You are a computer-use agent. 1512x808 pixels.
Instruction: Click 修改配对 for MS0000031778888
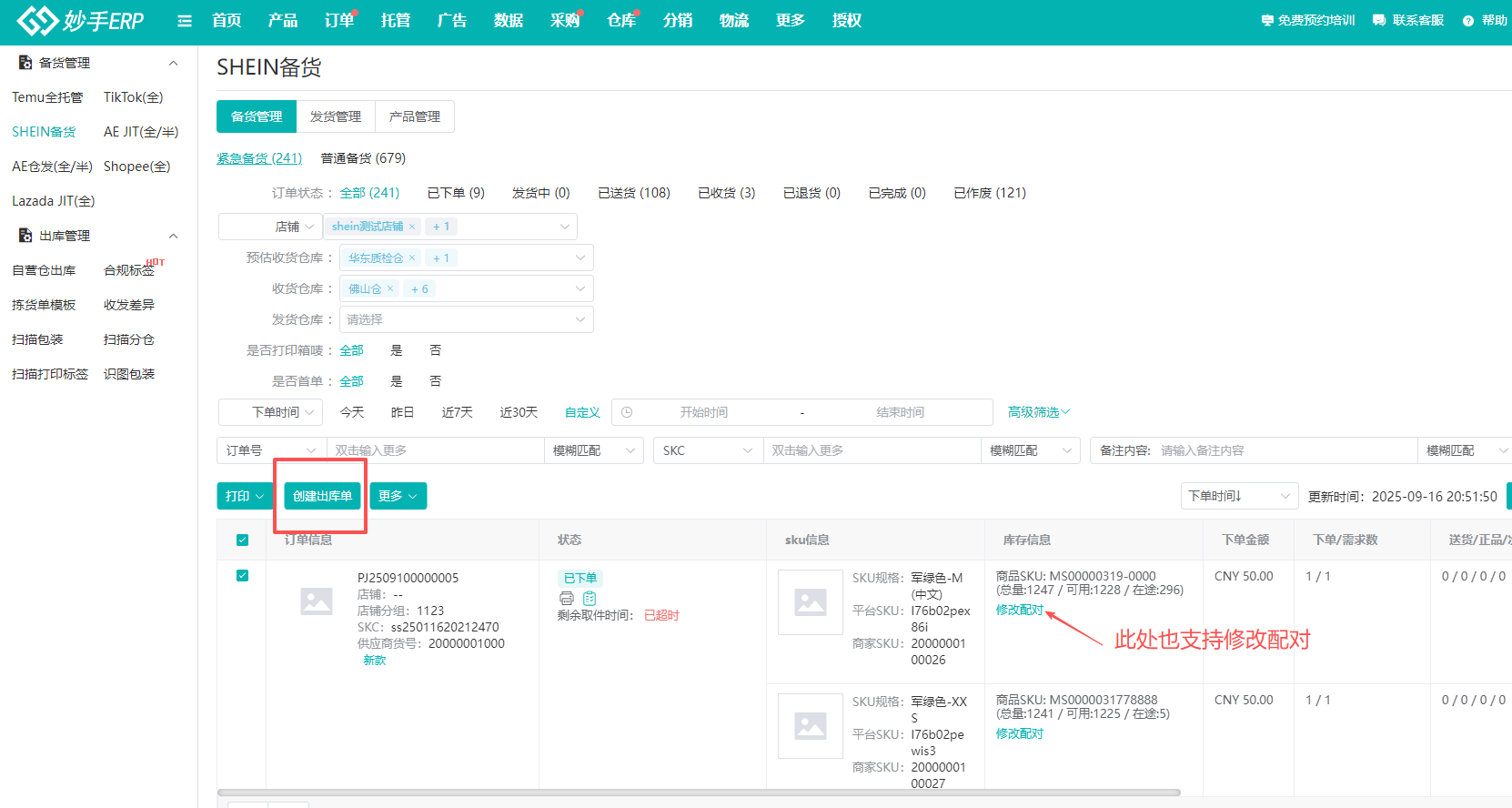(1020, 733)
